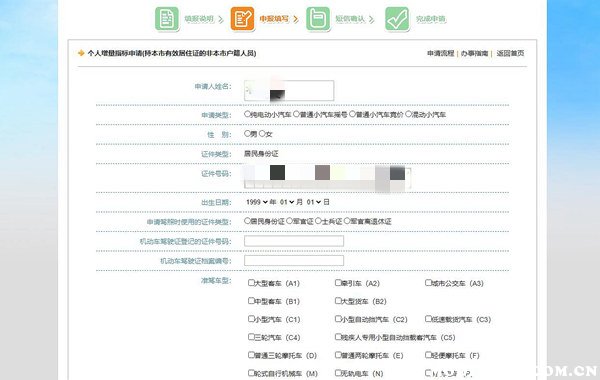Select 居民身份证 as driving license ID type
The height and width of the screenshot is (380, 600).
coord(247,221)
